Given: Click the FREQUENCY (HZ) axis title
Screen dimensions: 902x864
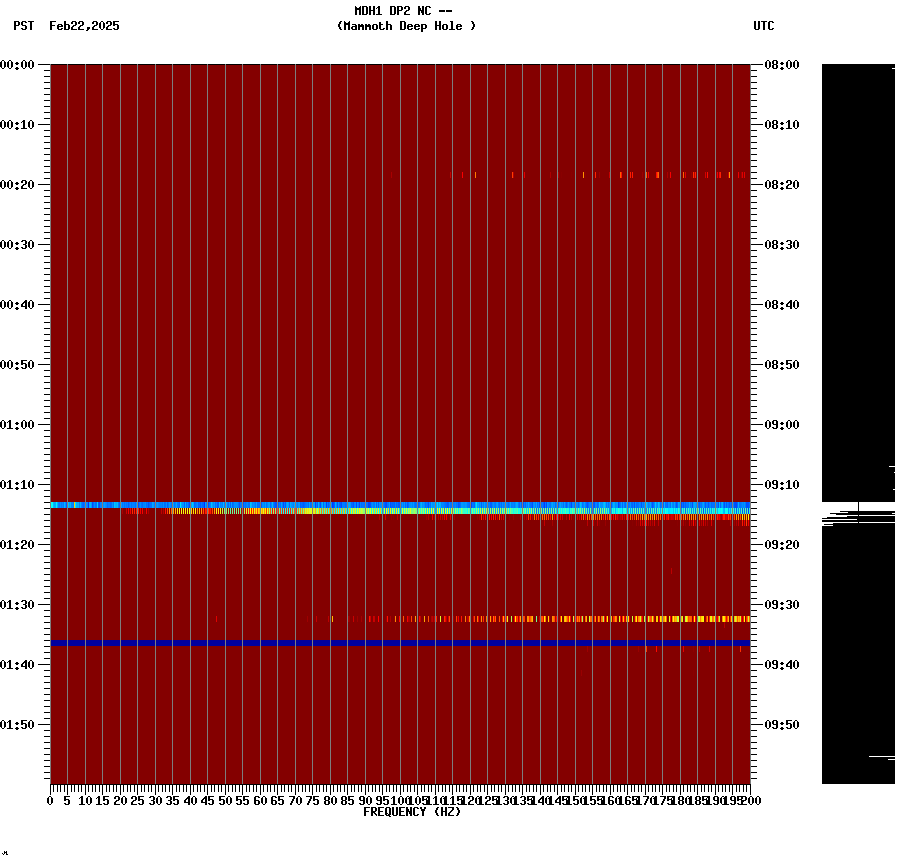Looking at the screenshot, I should tap(412, 811).
